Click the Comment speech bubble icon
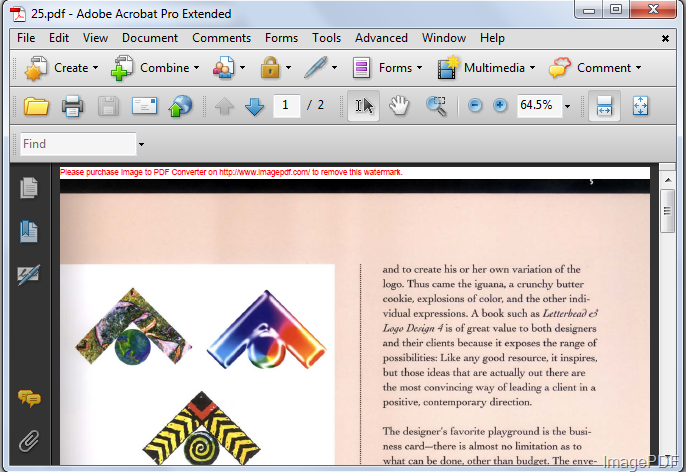The image size is (686, 472). pos(560,68)
